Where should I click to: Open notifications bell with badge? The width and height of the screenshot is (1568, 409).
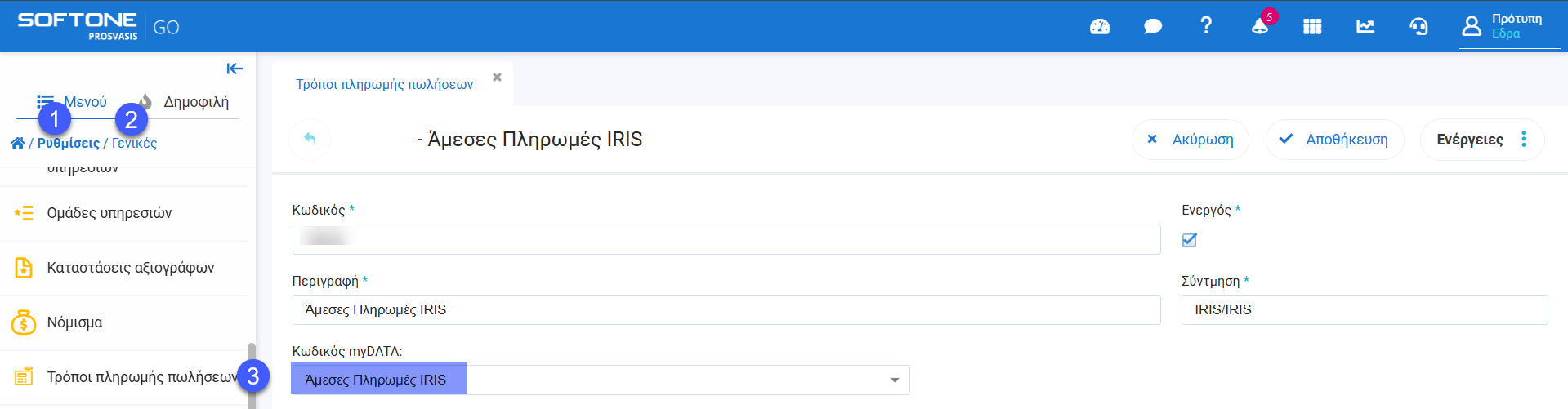point(1259,26)
